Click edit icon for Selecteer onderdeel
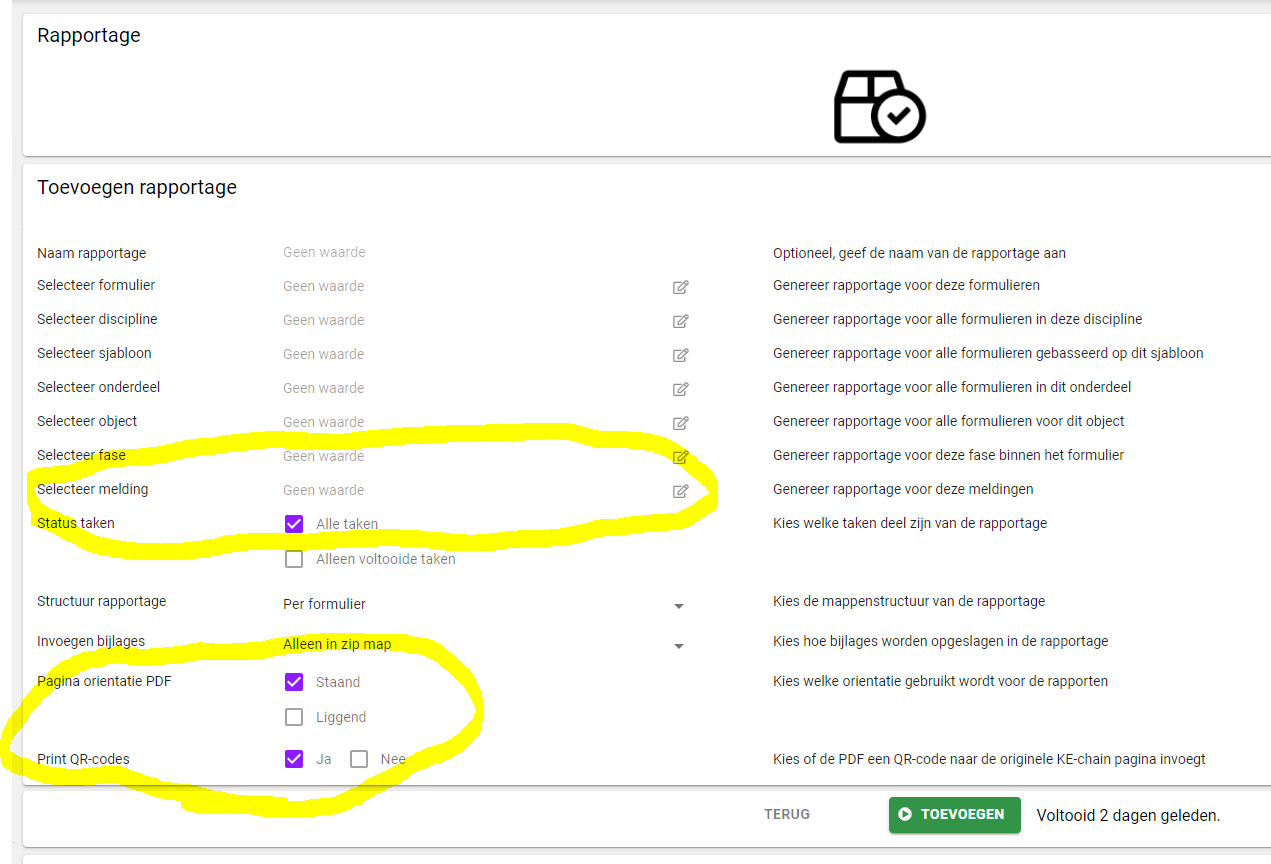1271x864 pixels. pyautogui.click(x=680, y=389)
